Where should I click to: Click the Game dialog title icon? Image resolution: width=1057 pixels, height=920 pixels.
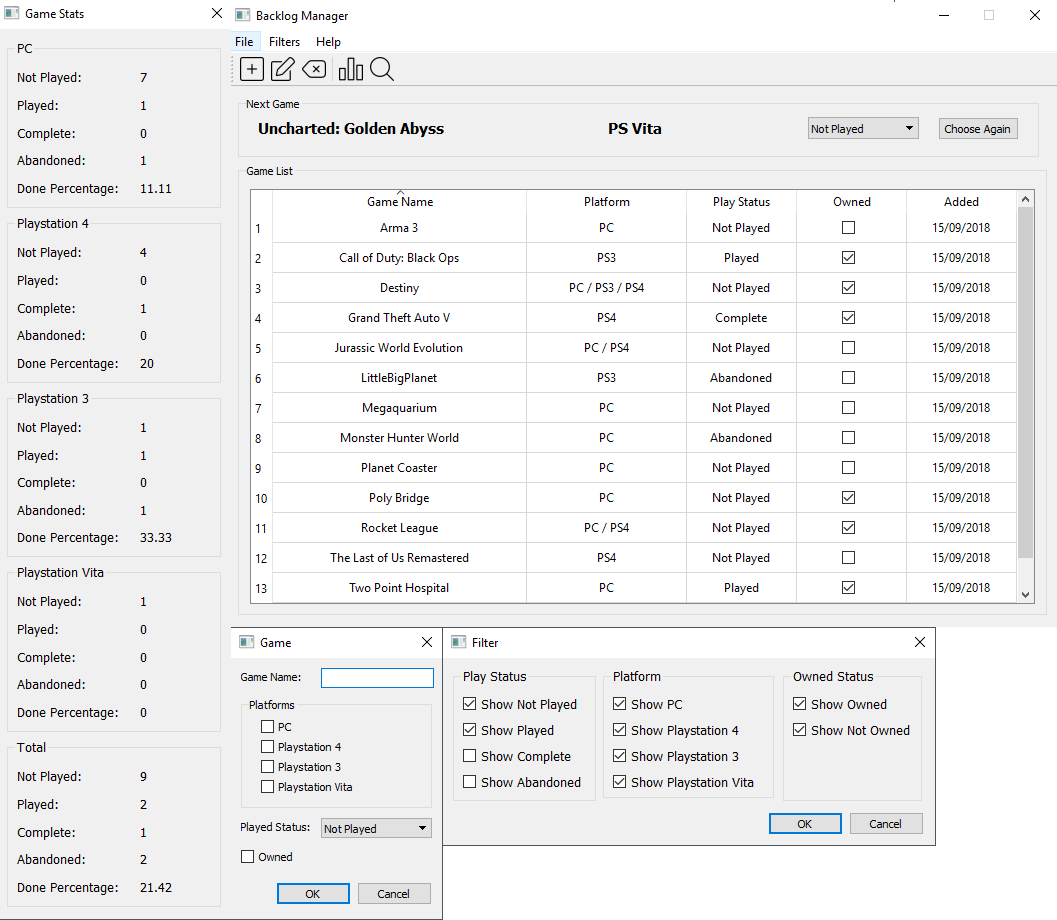pyautogui.click(x=247, y=642)
